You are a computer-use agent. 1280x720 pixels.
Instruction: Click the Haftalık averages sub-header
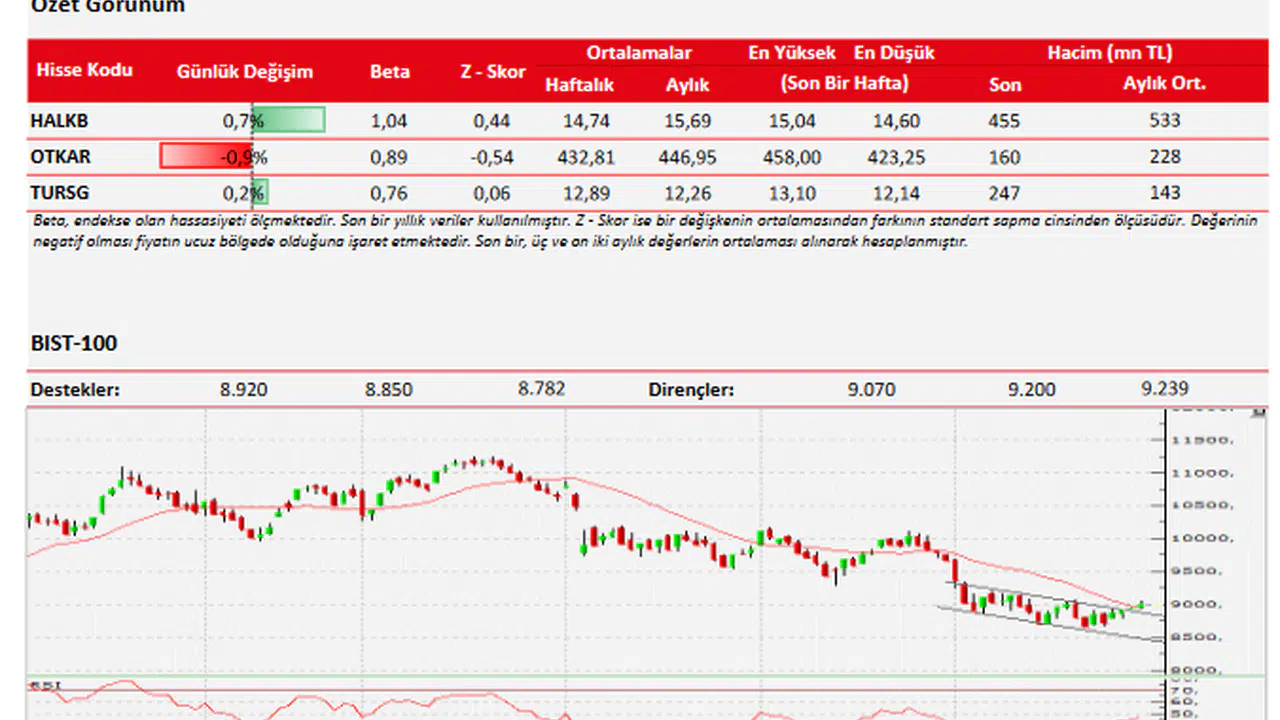coord(579,85)
